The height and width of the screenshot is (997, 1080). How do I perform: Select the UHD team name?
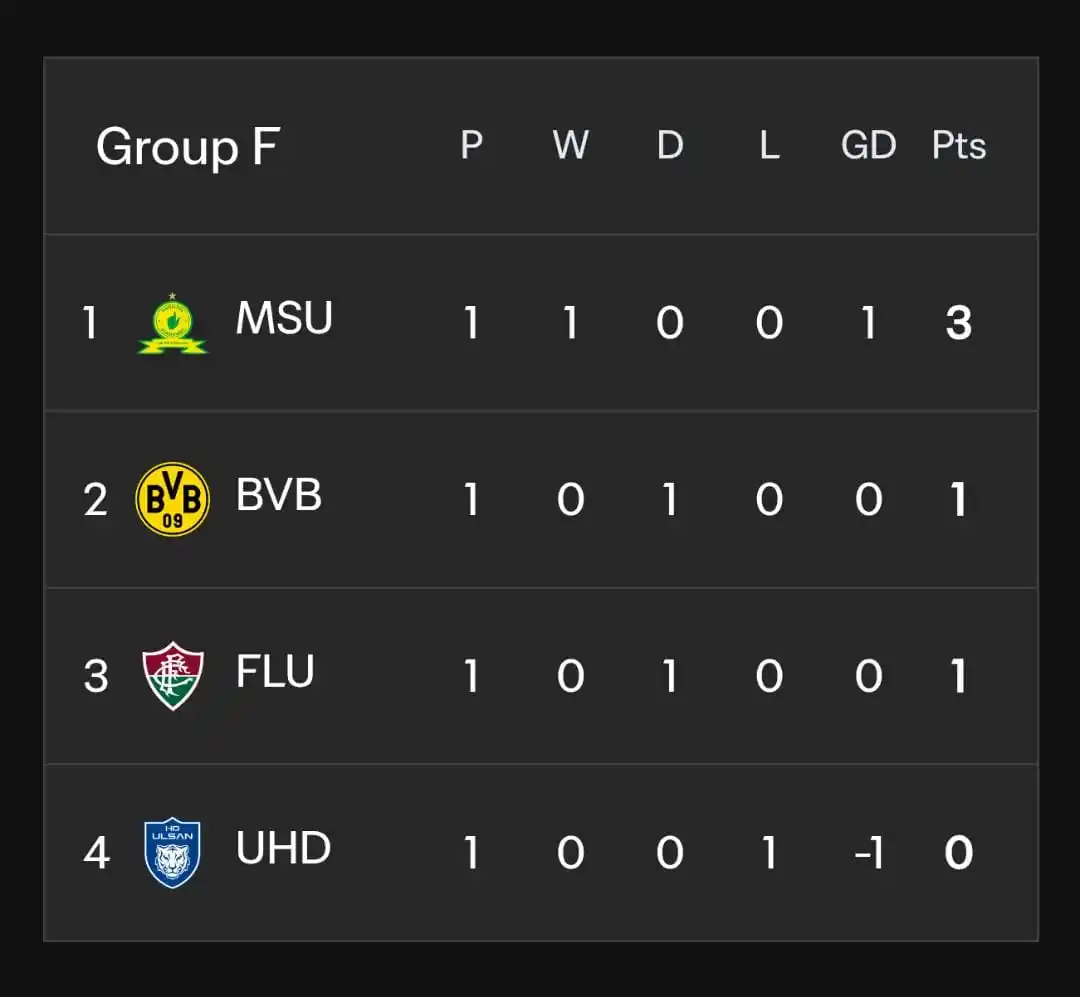coord(283,847)
